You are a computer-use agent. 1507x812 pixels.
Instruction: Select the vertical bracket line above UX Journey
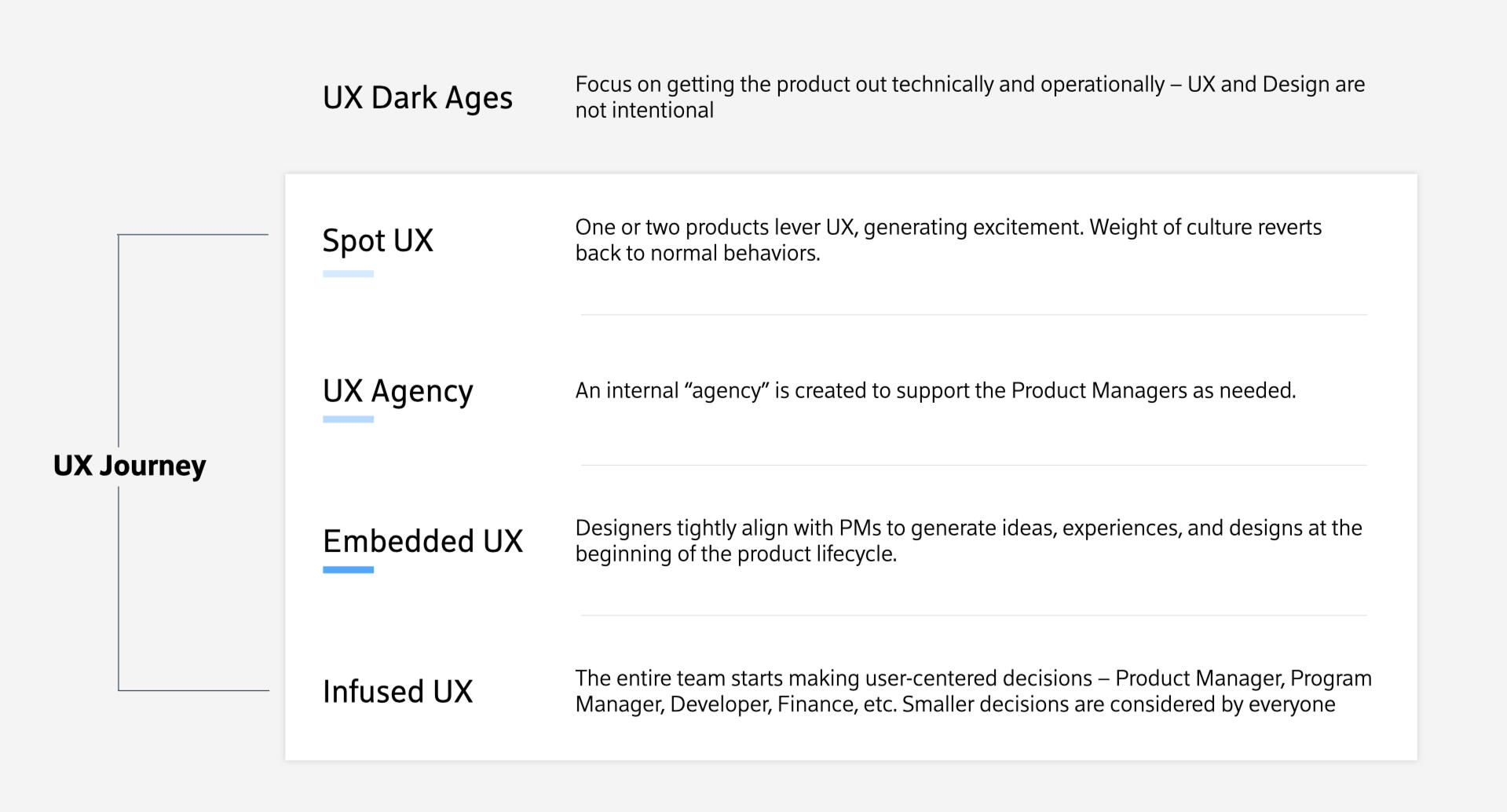pyautogui.click(x=119, y=338)
